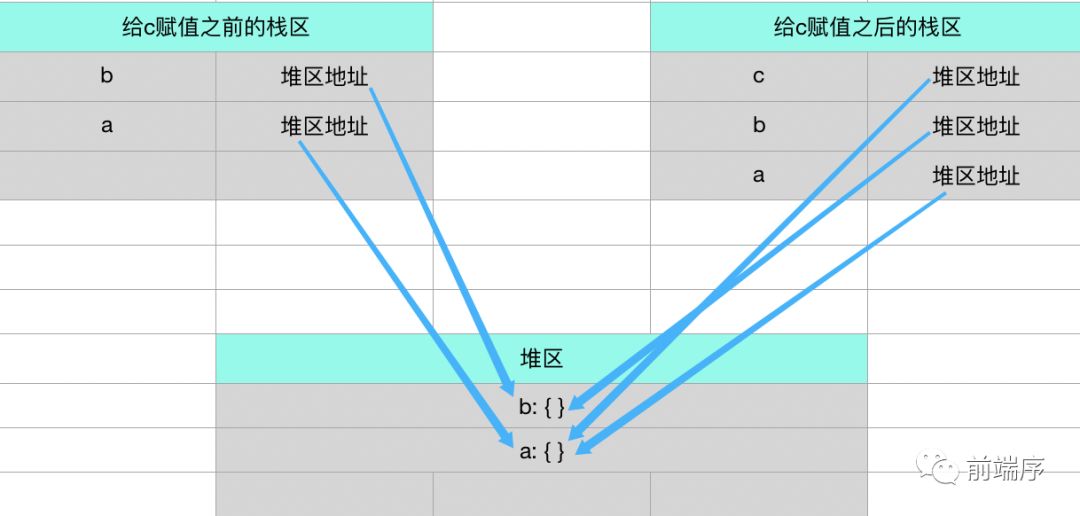Select 堆区地址 beside a in after-assignment stack
1080x516 pixels.
[975, 176]
